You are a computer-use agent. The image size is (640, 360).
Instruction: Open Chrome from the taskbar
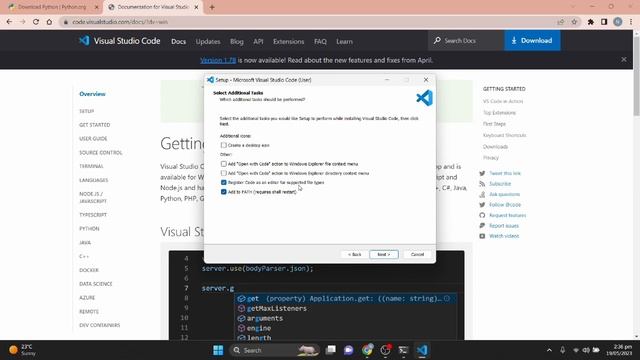367,350
